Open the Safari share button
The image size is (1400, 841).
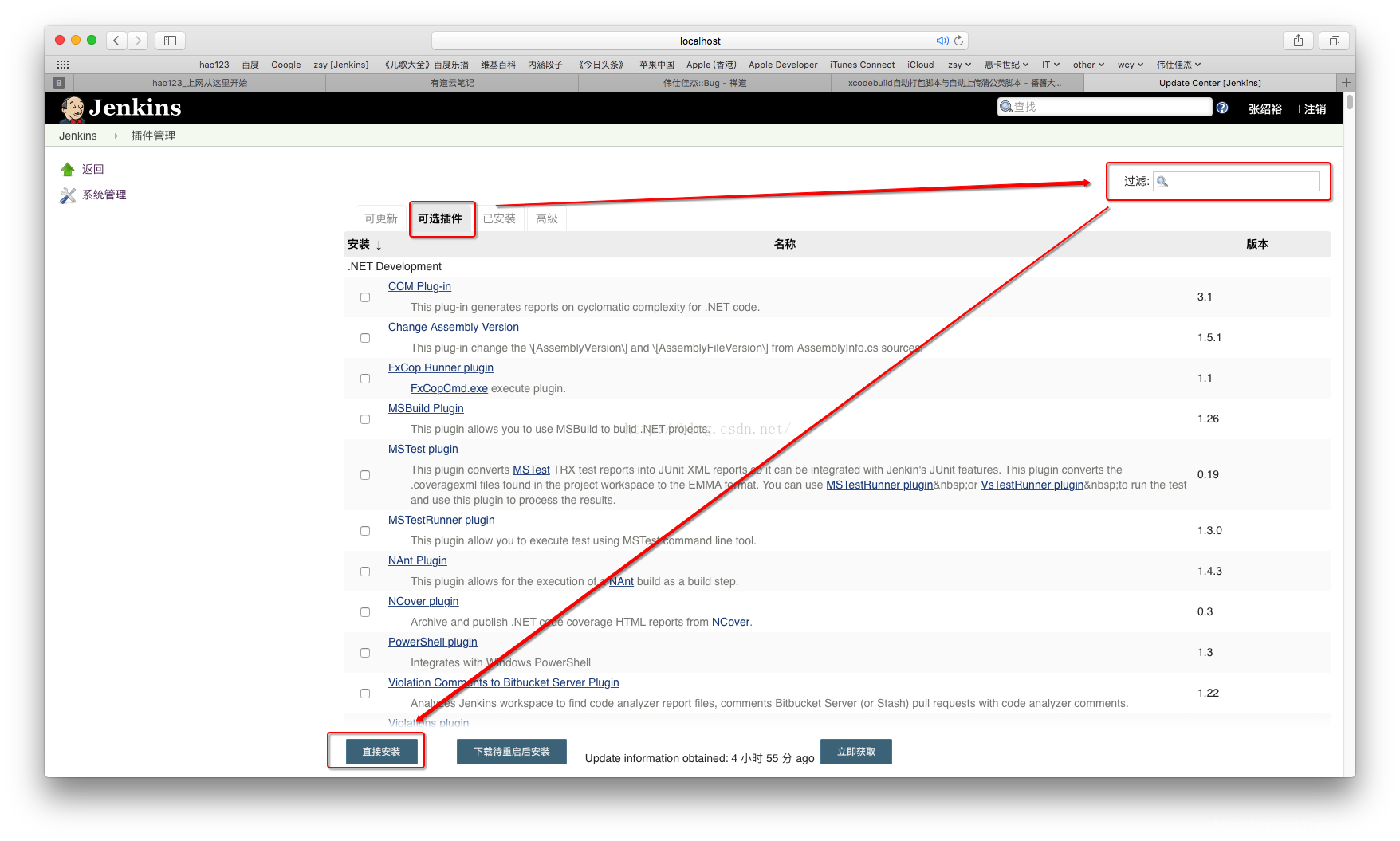click(x=1298, y=41)
